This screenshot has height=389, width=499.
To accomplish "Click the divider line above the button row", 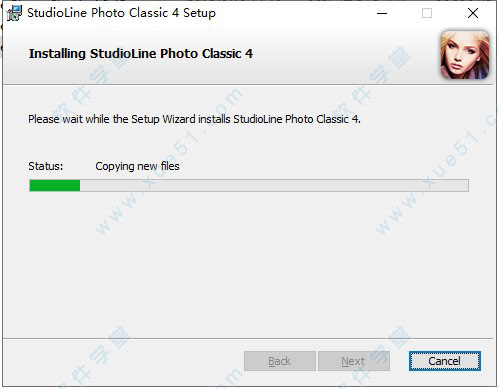I will click(248, 339).
